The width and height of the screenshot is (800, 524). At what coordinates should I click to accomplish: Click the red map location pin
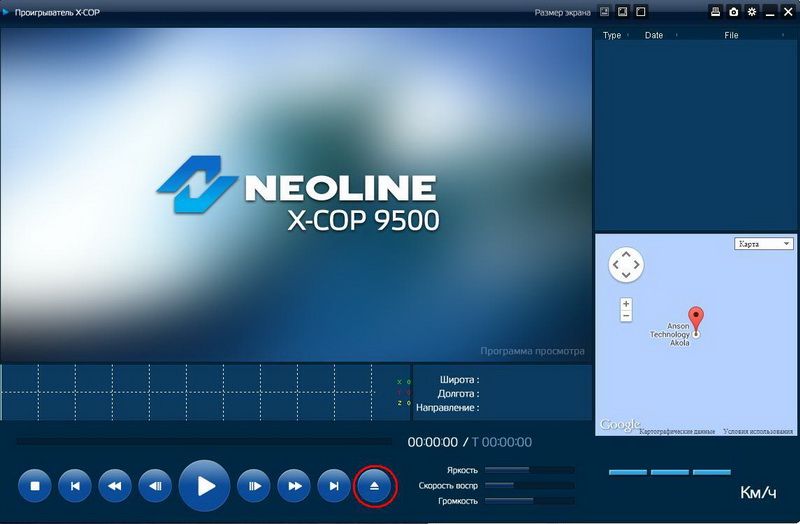(697, 317)
